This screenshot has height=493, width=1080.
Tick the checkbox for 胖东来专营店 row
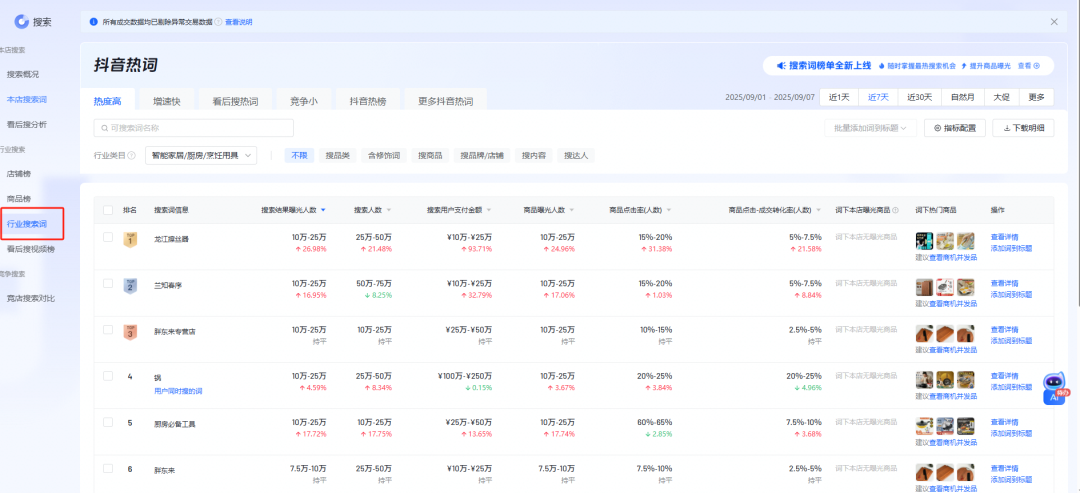pyautogui.click(x=107, y=329)
